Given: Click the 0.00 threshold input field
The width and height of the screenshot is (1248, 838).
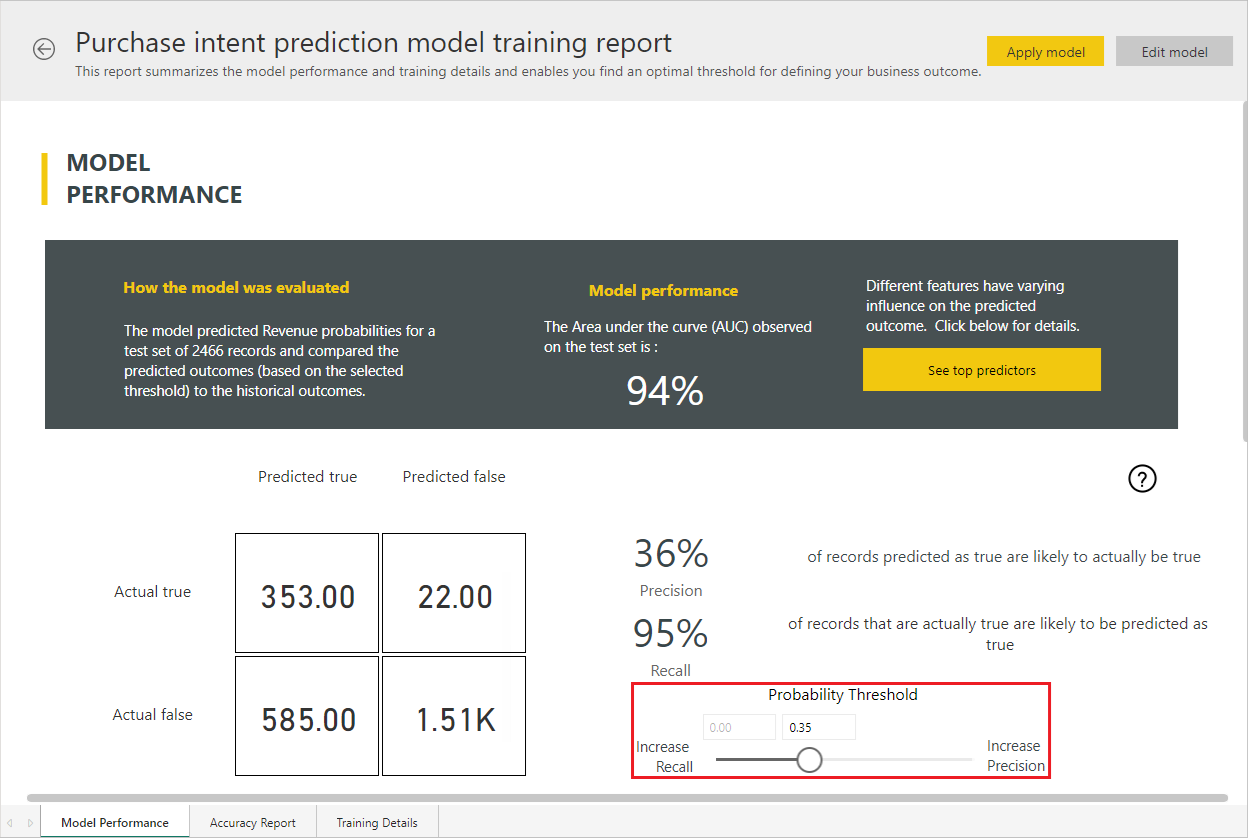Looking at the screenshot, I should (x=740, y=727).
